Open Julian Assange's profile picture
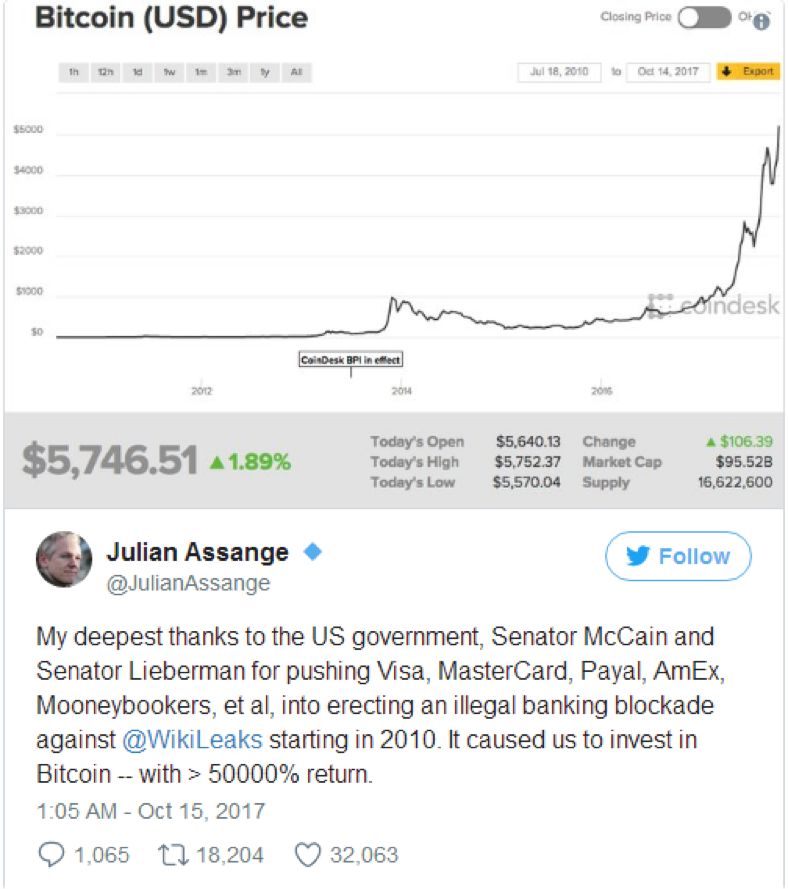The image size is (788, 889). tap(63, 559)
